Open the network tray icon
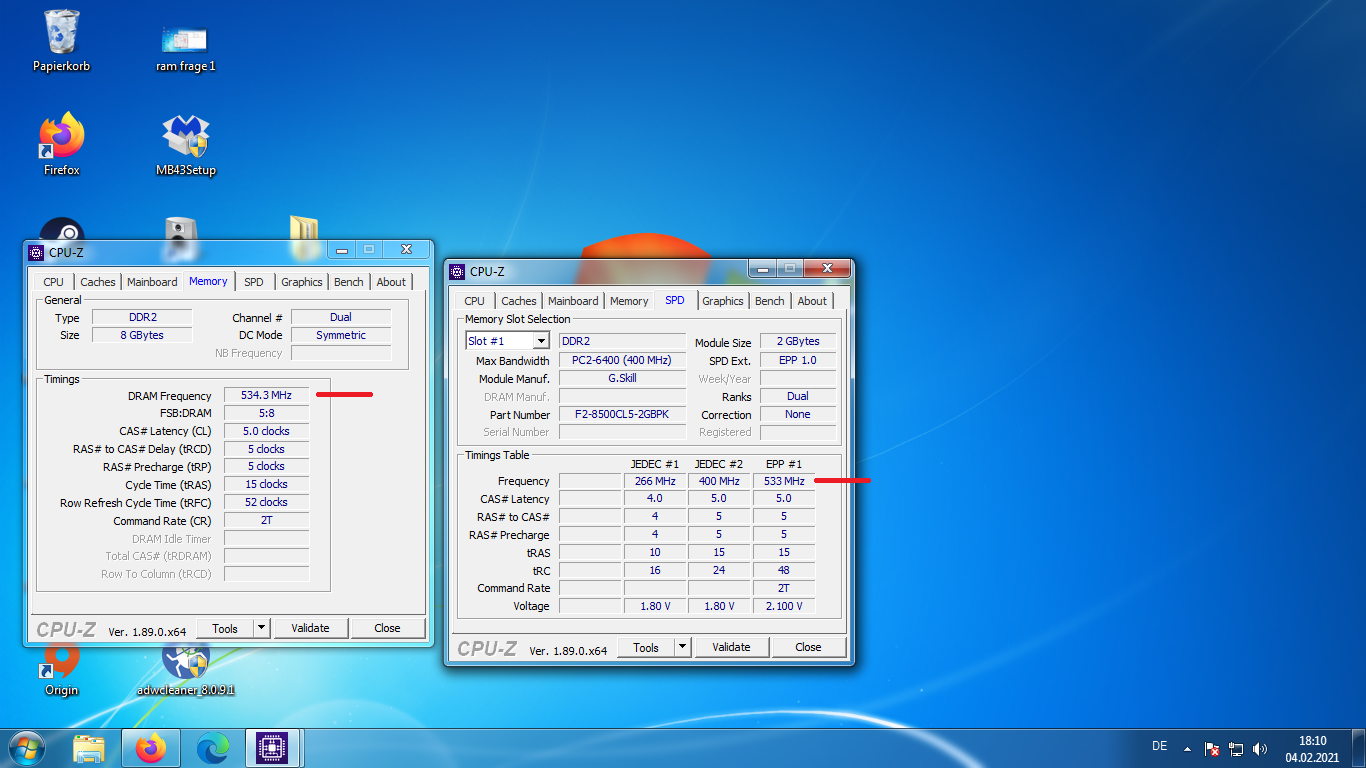The image size is (1366, 768). pyautogui.click(x=1236, y=748)
